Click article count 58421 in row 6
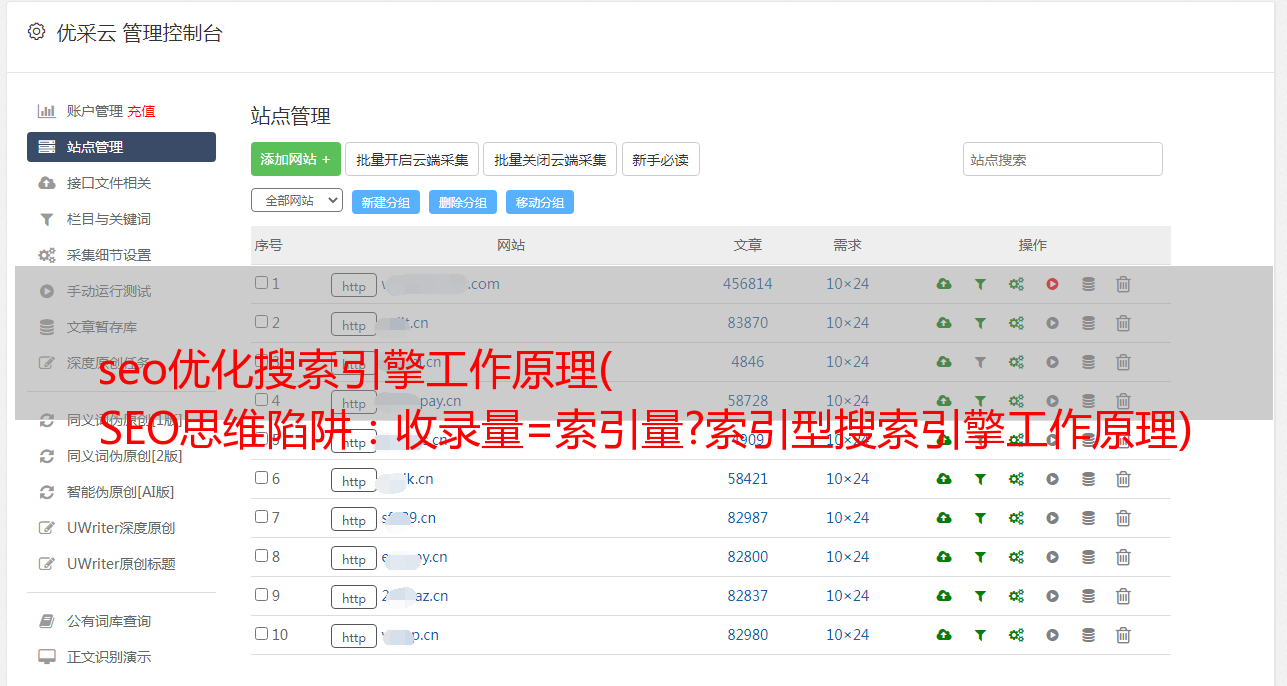Image resolution: width=1287 pixels, height=686 pixels. [748, 479]
